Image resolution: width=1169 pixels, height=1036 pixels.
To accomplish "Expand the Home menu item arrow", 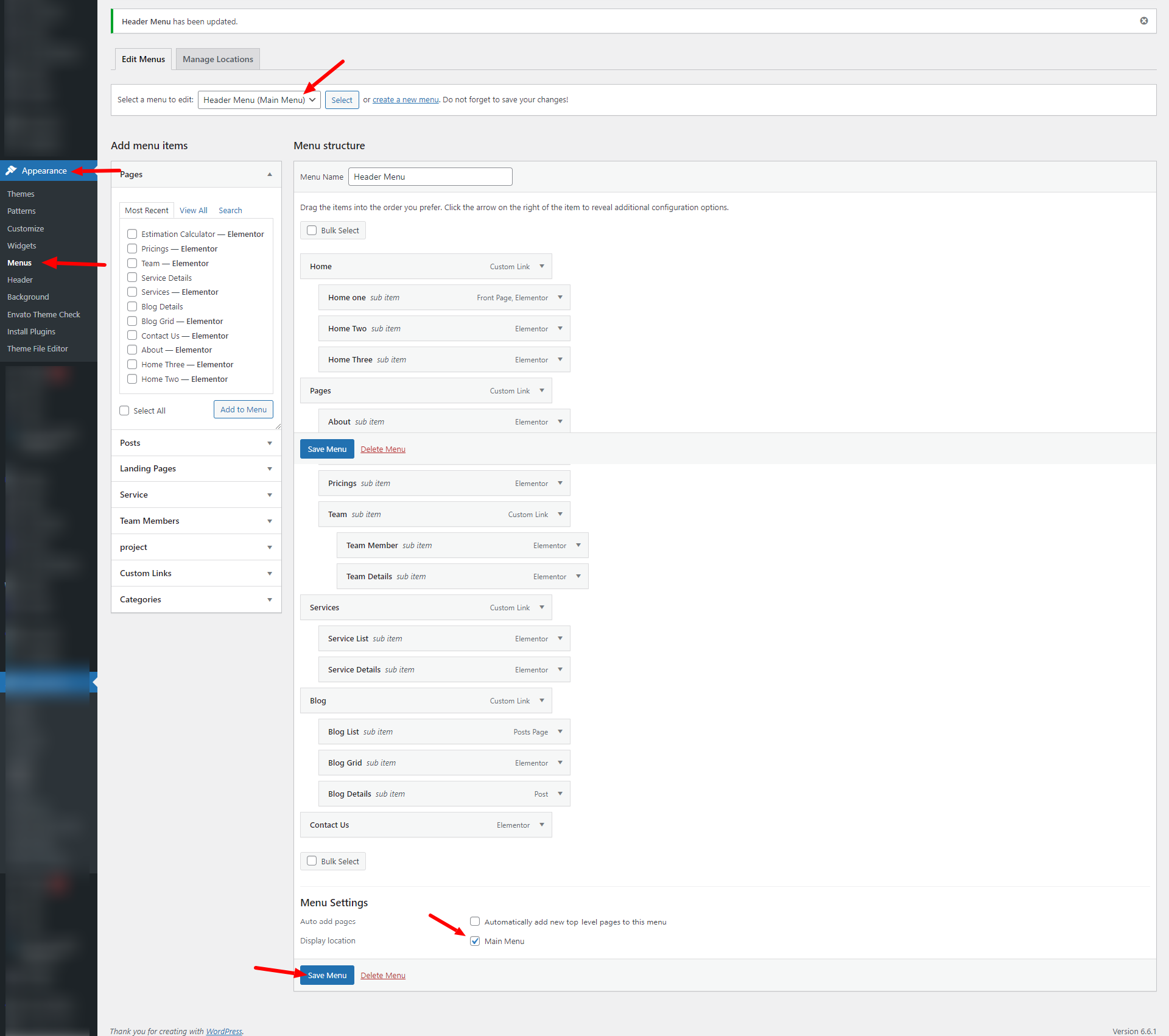I will [x=542, y=266].
